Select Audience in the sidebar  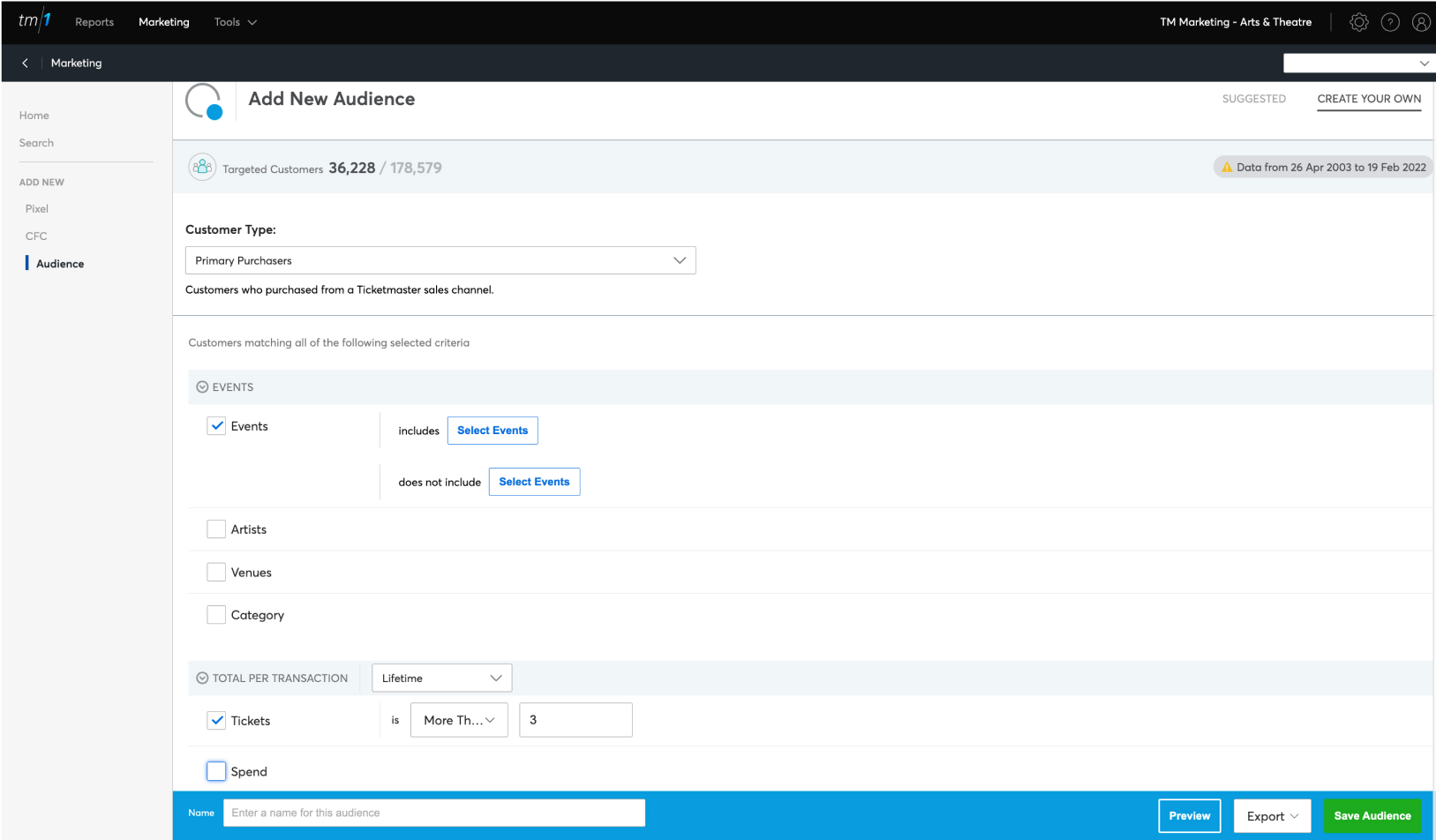60,264
